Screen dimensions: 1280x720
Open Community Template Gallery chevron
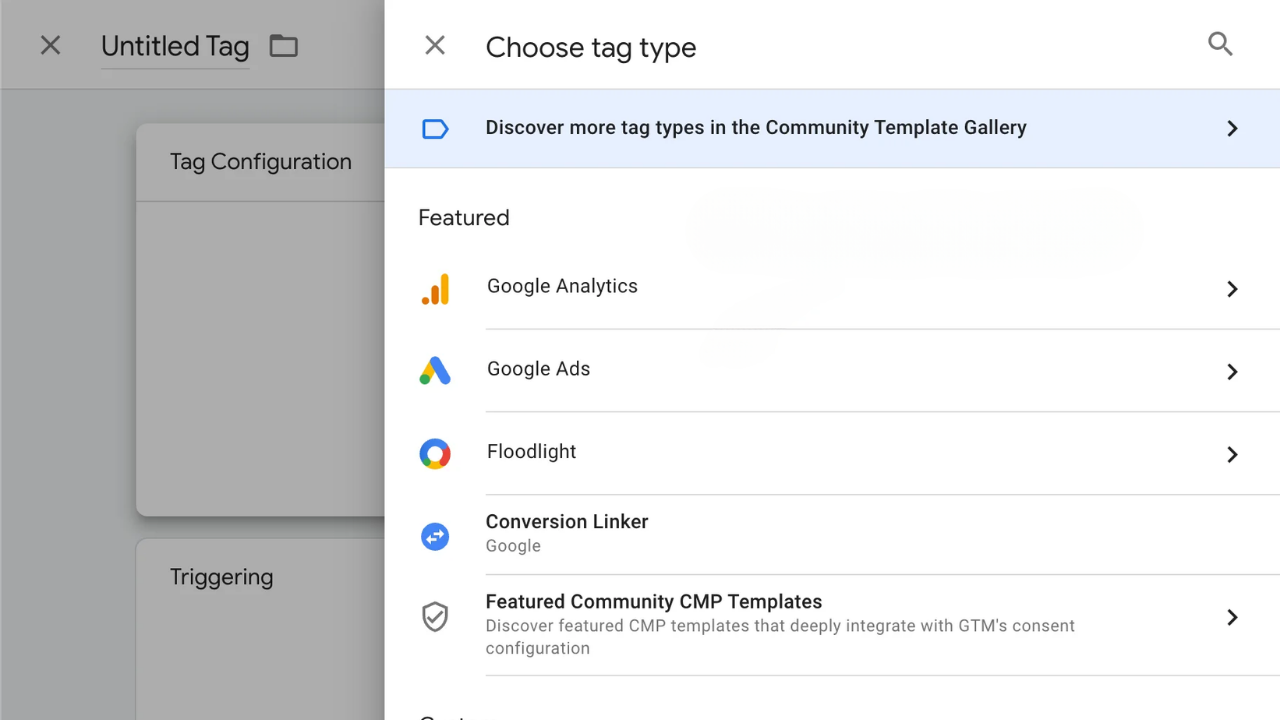1232,128
